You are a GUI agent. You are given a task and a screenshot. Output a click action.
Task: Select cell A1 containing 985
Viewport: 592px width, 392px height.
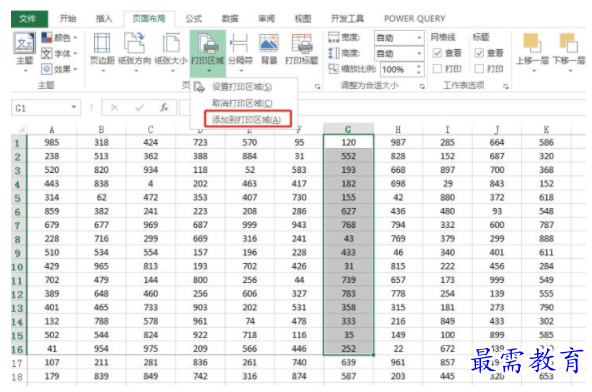[x=52, y=142]
